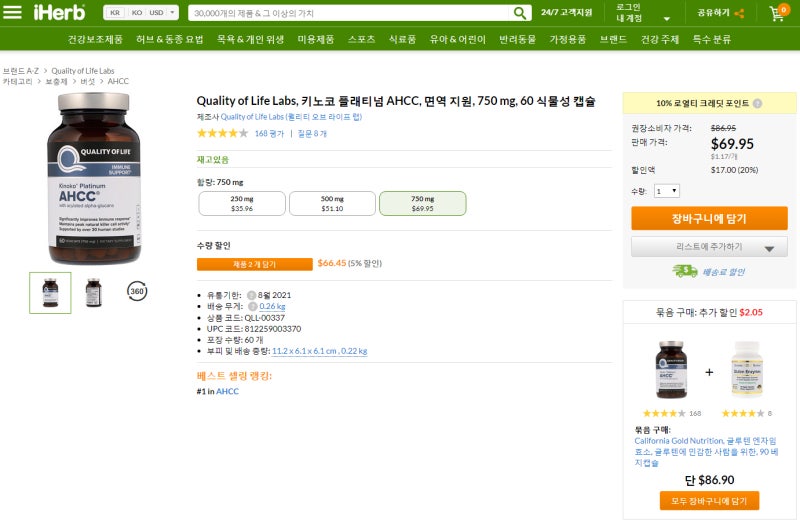This screenshot has width=800, height=523.
Task: Select the 250 mg option
Action: click(x=242, y=204)
